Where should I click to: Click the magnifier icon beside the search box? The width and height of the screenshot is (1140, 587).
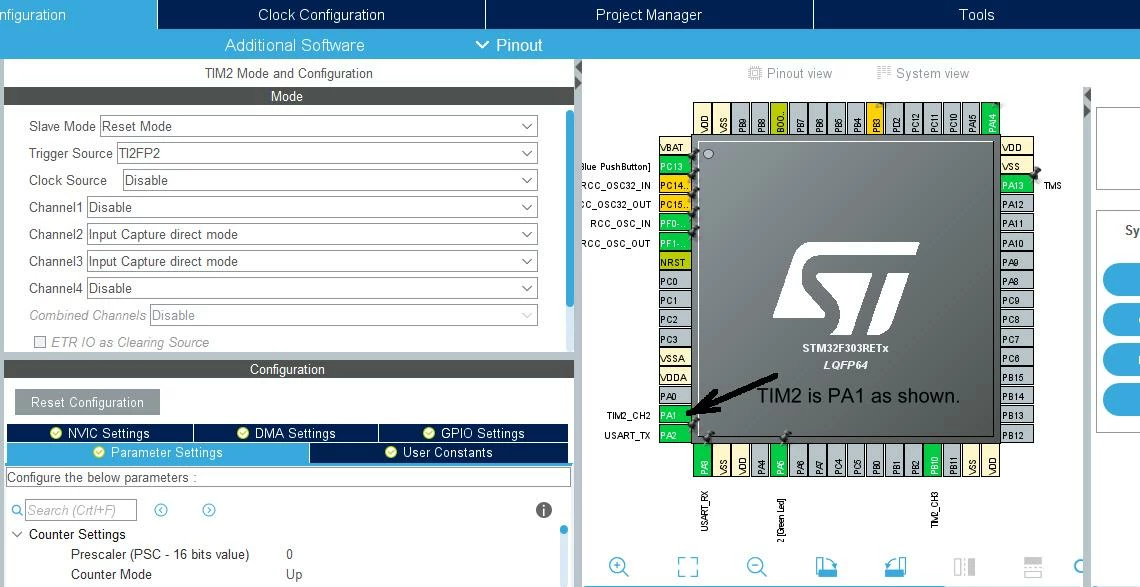[17, 511]
